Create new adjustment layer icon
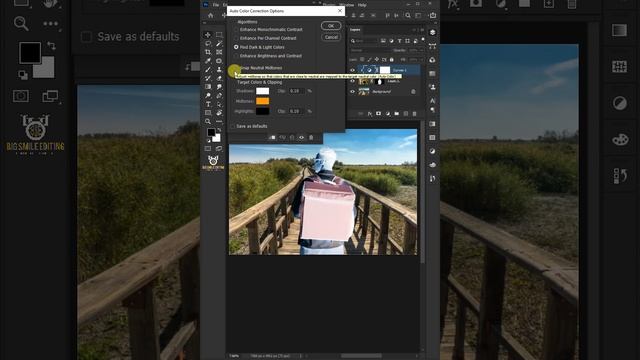 coord(387,113)
